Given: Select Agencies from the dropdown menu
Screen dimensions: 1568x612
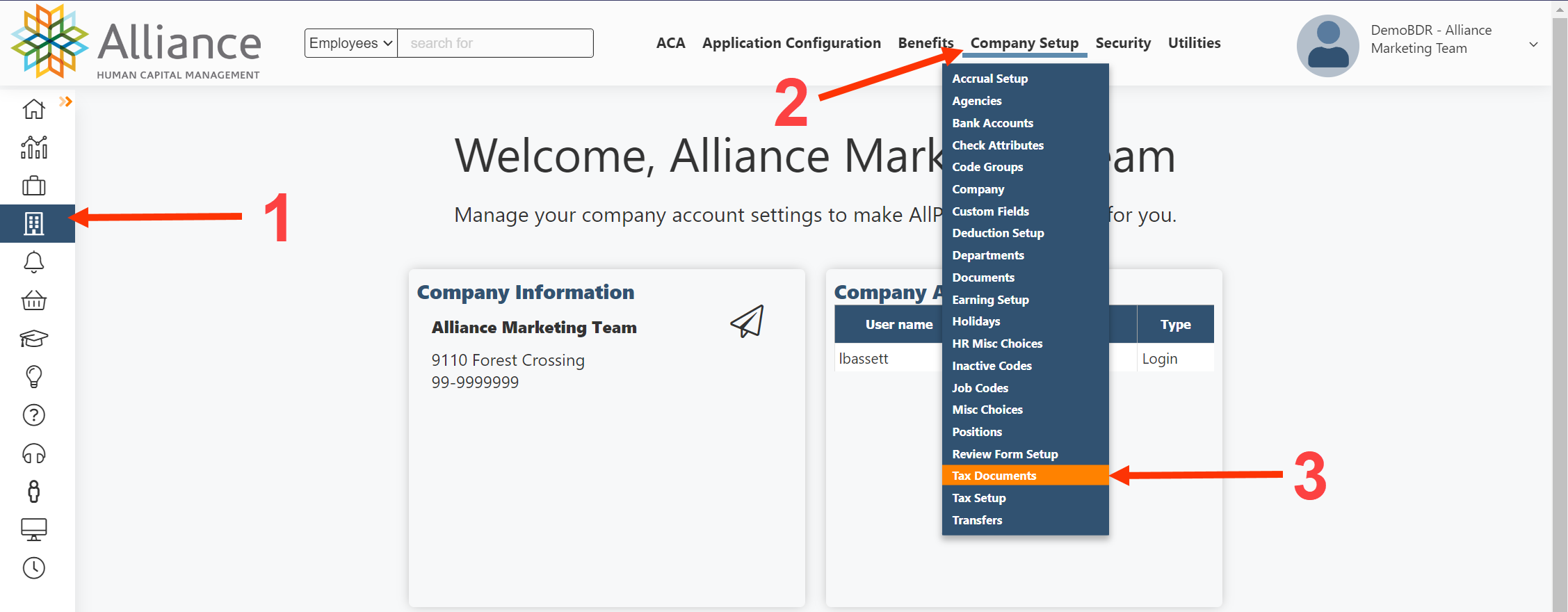Looking at the screenshot, I should (1025, 101).
